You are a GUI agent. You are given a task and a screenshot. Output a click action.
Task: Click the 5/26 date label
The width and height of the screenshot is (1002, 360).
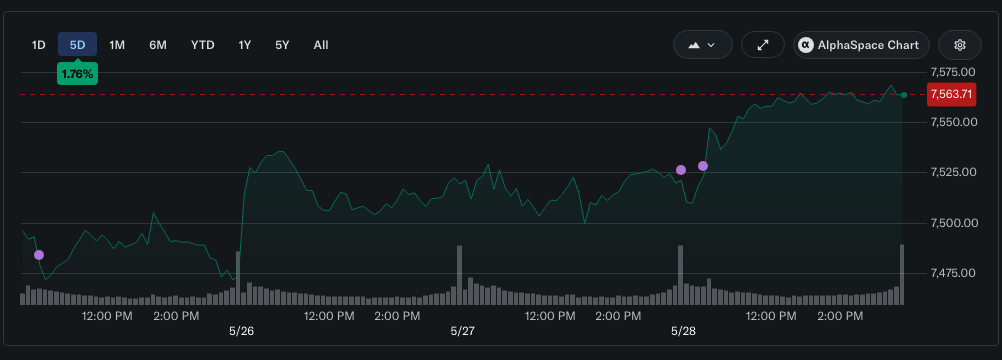241,331
